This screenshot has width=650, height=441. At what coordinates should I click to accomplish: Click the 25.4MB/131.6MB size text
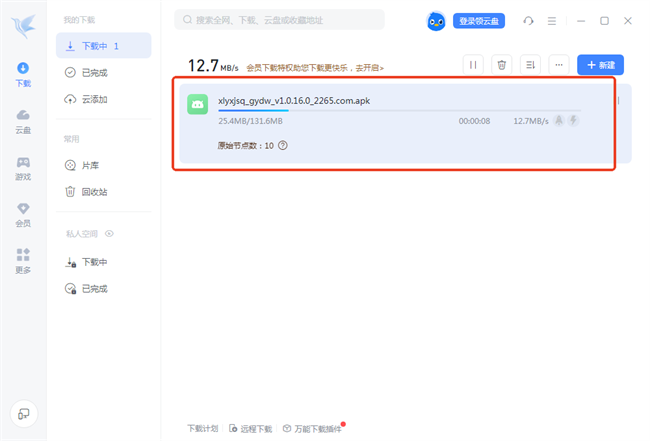[250, 121]
